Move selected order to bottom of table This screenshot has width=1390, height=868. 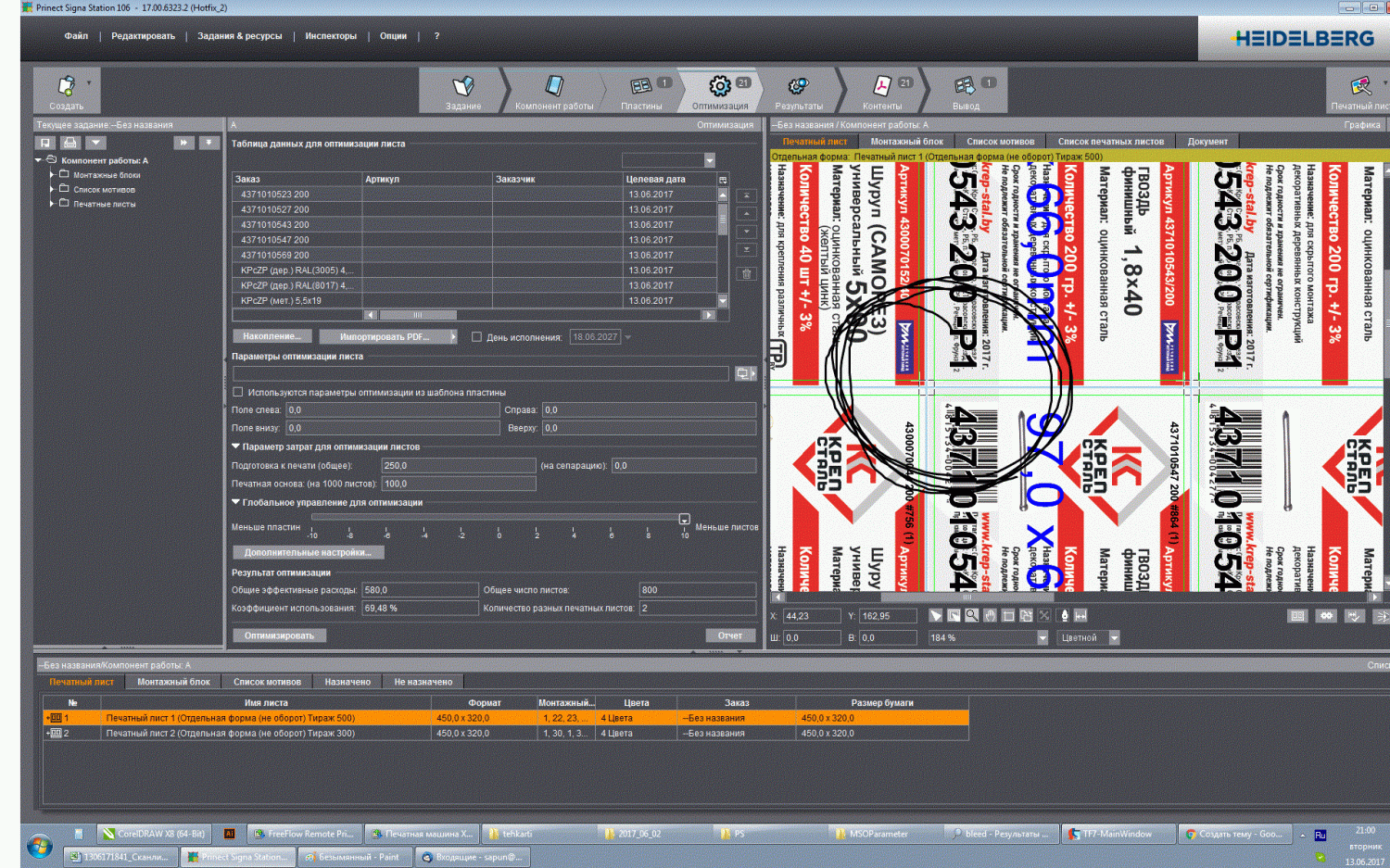click(746, 249)
